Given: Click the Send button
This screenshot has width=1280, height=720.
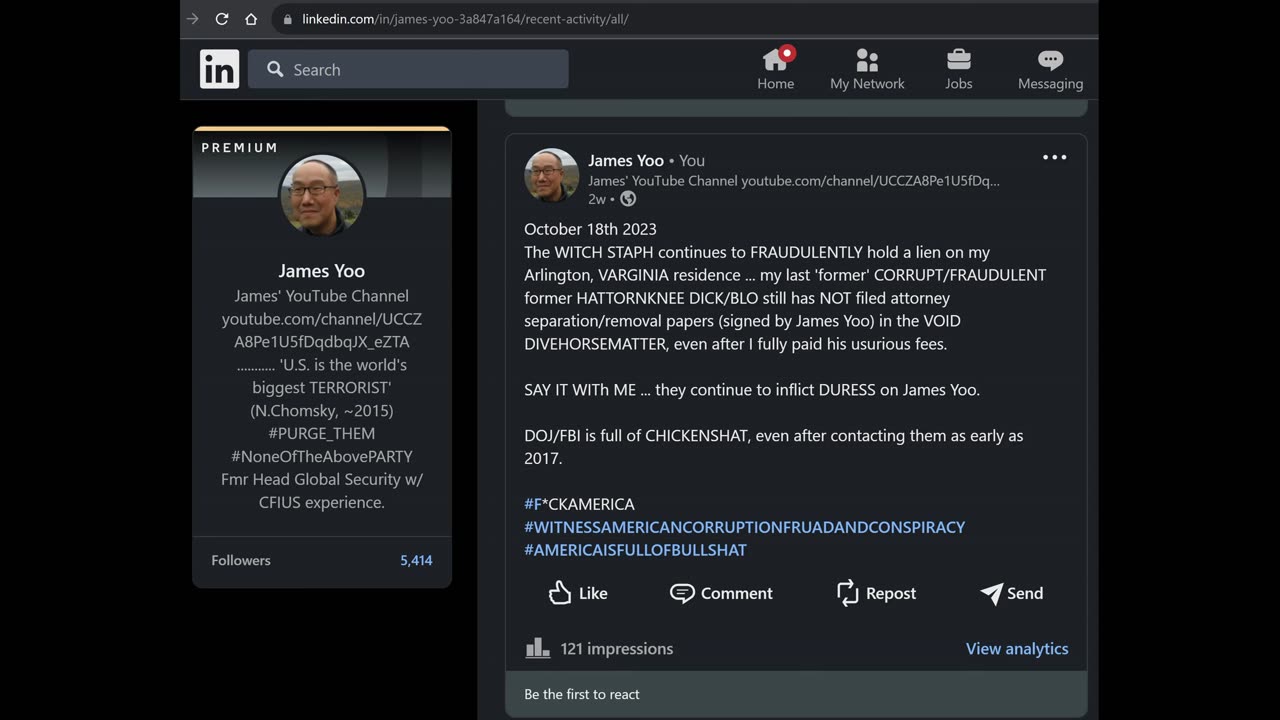Looking at the screenshot, I should [x=1011, y=593].
